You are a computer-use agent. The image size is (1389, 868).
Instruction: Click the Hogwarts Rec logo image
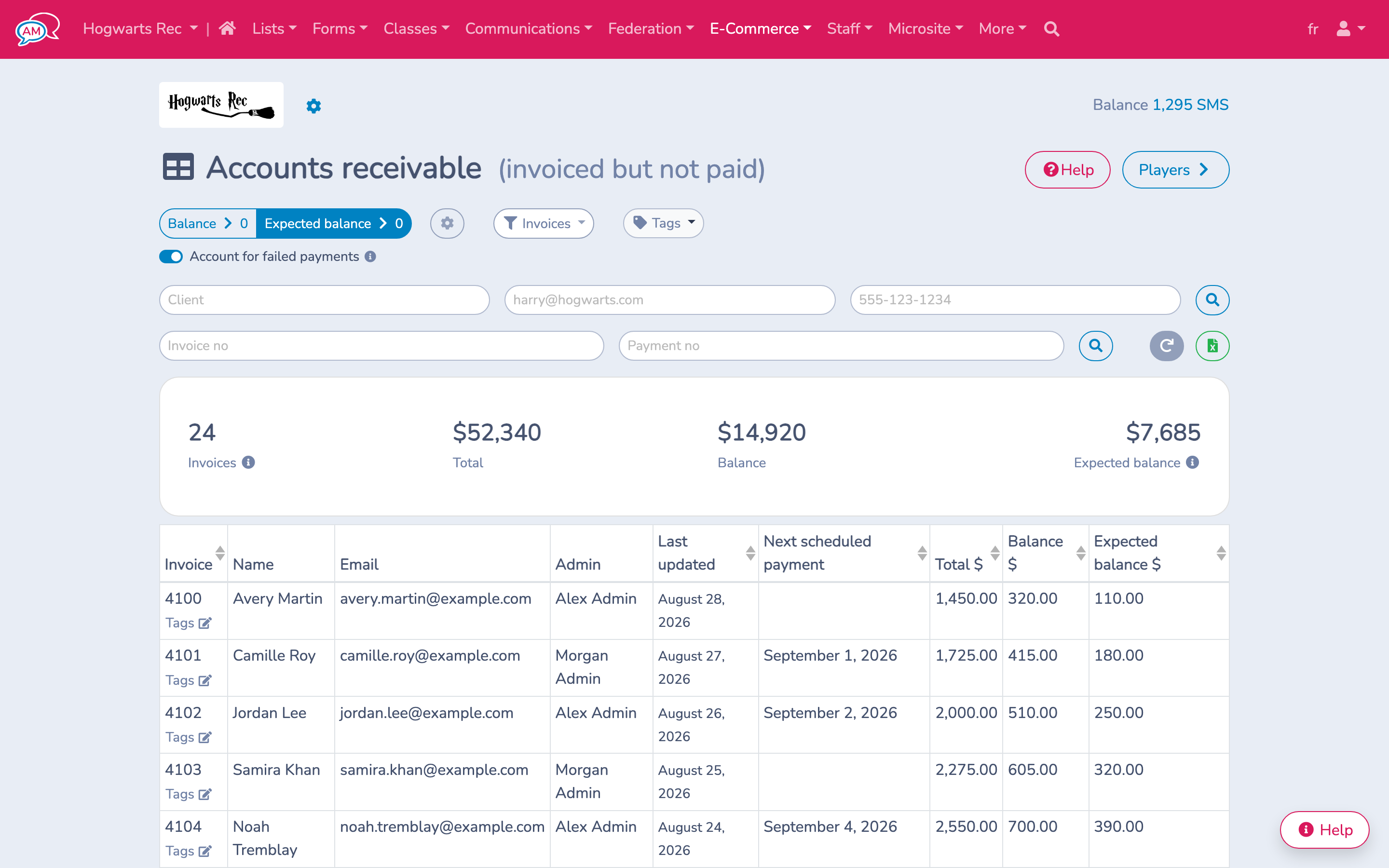coord(221,105)
